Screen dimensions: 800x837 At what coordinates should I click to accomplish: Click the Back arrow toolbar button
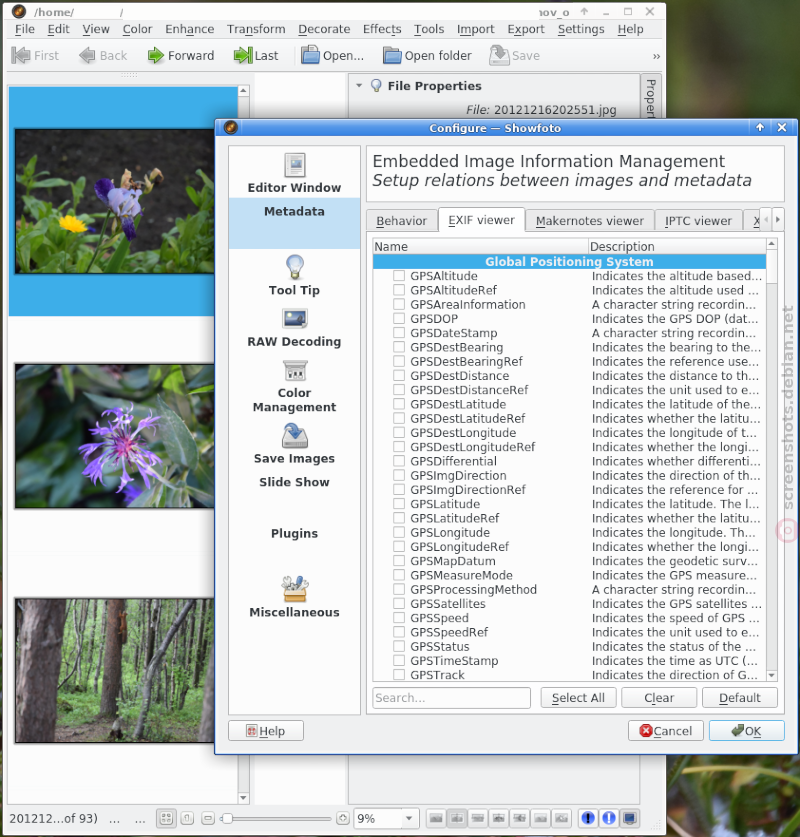pyautogui.click(x=103, y=56)
